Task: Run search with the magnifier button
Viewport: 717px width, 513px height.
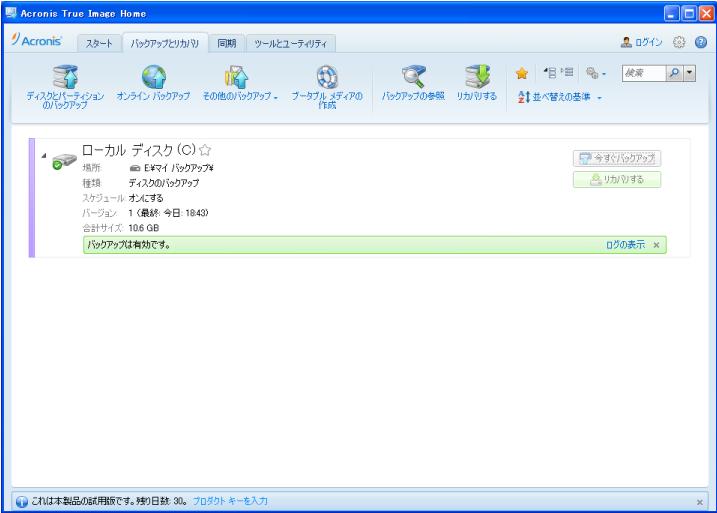Action: click(674, 73)
